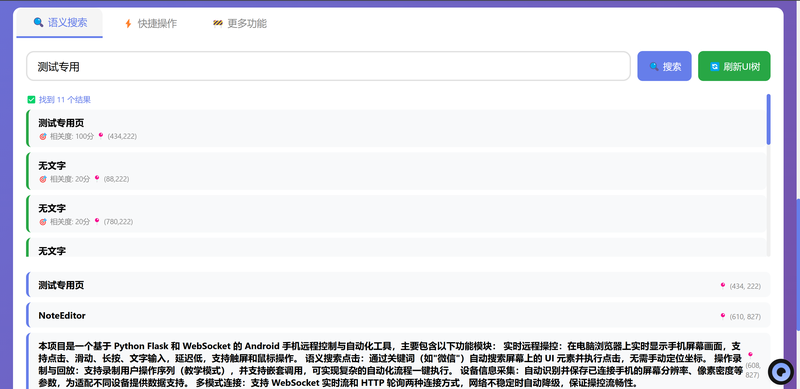Screen dimensions: 800x389
Task: Click the lightning icon on 快捷操作 tab
Action: click(128, 23)
